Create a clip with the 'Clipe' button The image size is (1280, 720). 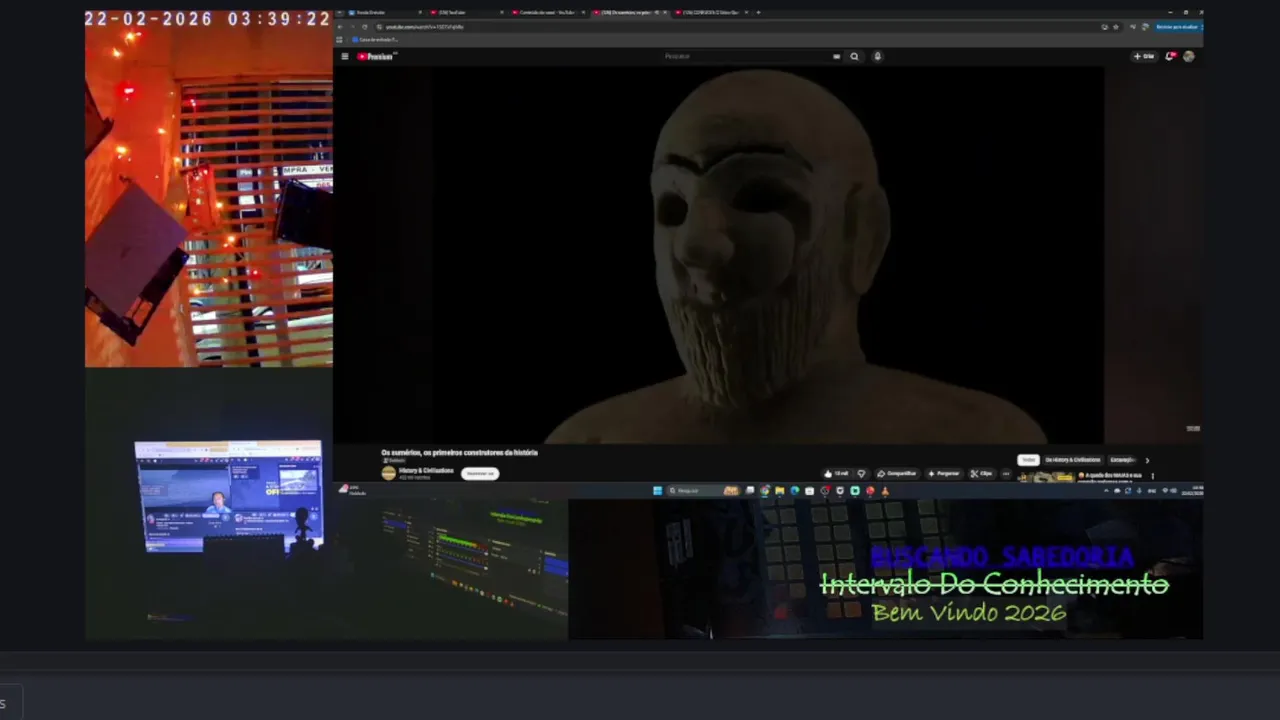pyautogui.click(x=982, y=473)
